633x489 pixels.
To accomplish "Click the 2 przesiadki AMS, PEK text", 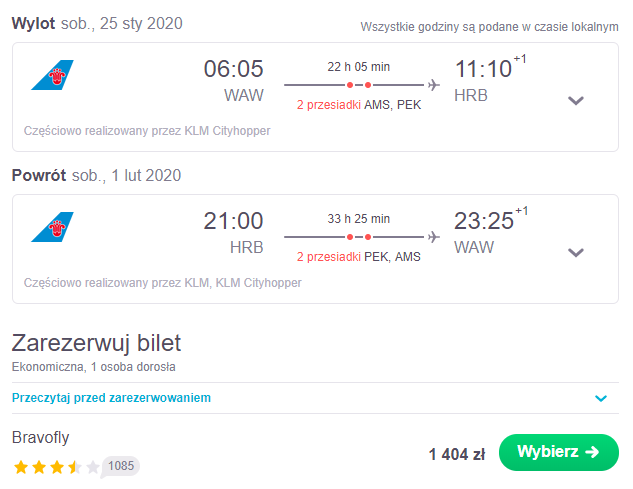I will (x=358, y=105).
